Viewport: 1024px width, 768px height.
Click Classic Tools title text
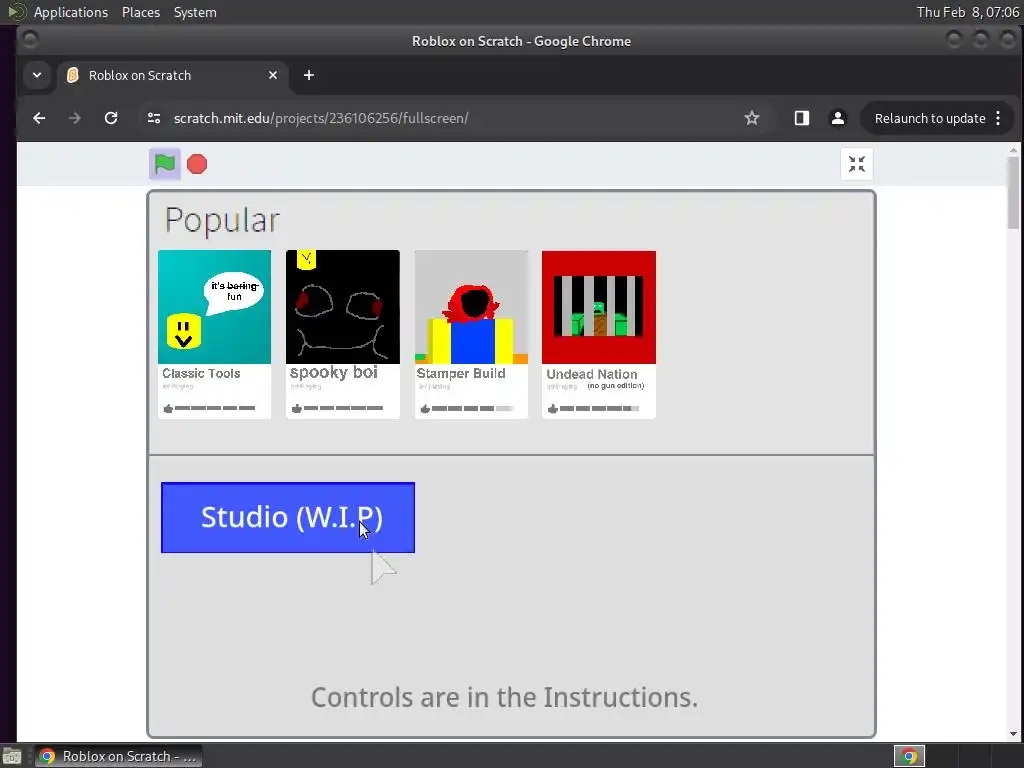click(x=201, y=374)
